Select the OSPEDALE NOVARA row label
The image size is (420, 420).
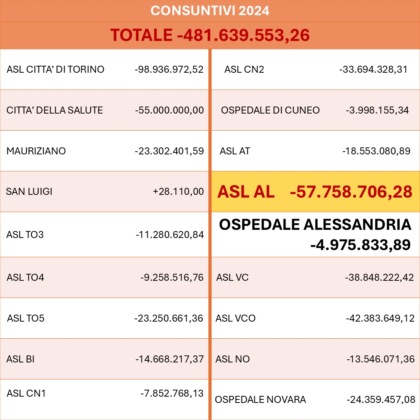coord(260,399)
